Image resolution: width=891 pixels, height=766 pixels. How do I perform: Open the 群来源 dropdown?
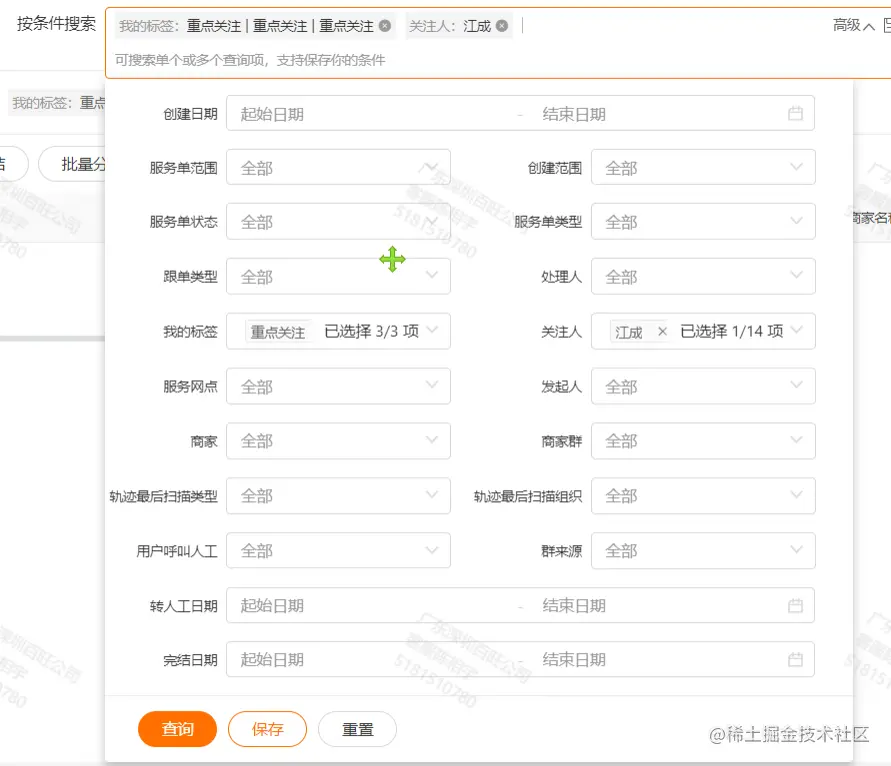pos(703,550)
